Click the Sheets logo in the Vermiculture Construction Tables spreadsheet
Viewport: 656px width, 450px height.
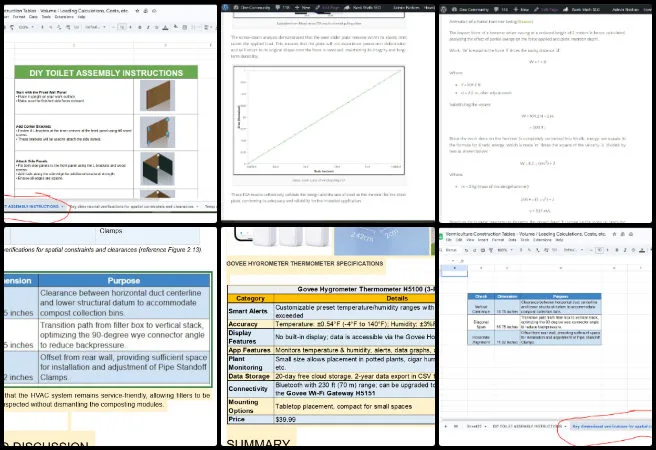441,236
